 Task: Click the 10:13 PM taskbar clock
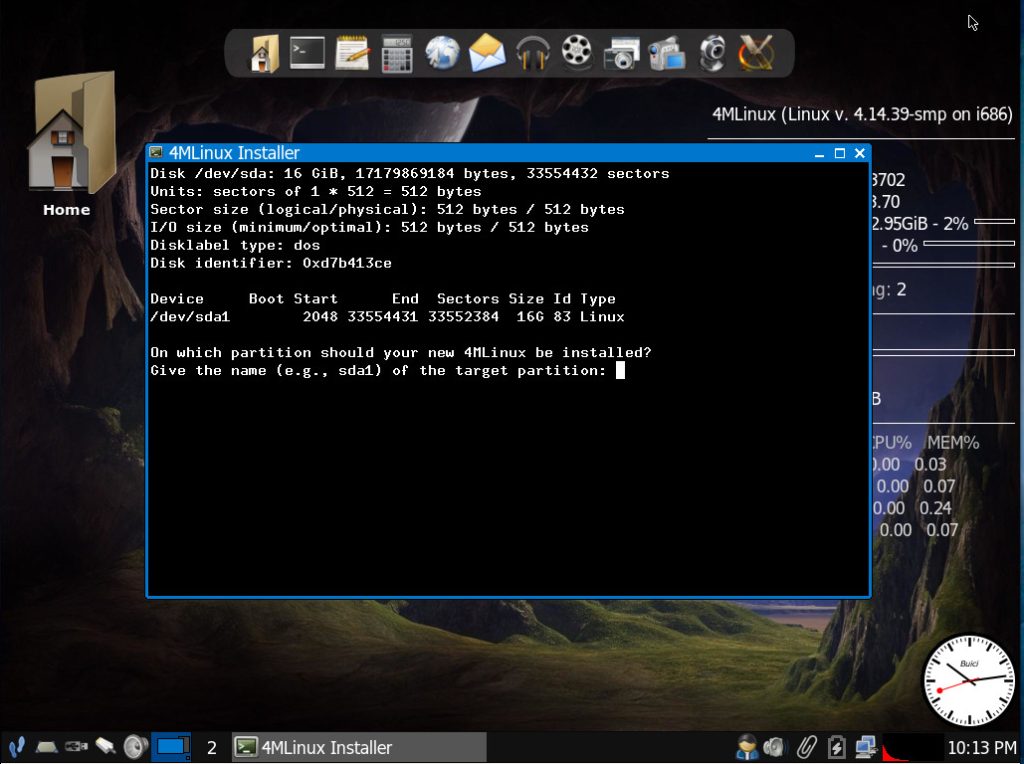tap(981, 747)
